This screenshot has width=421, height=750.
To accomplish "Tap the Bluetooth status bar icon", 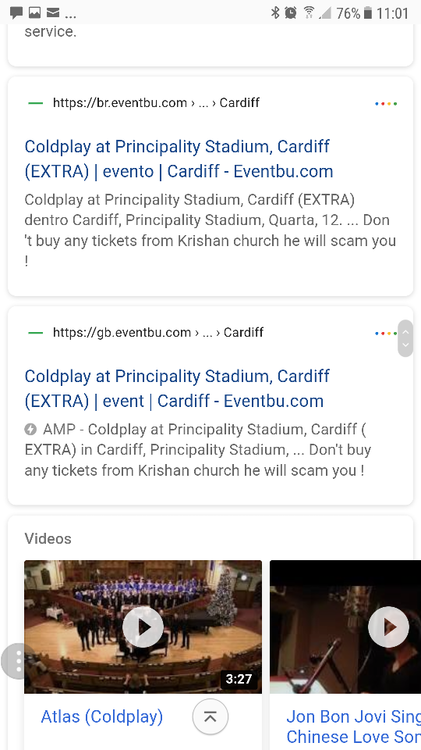I will pyautogui.click(x=275, y=13).
